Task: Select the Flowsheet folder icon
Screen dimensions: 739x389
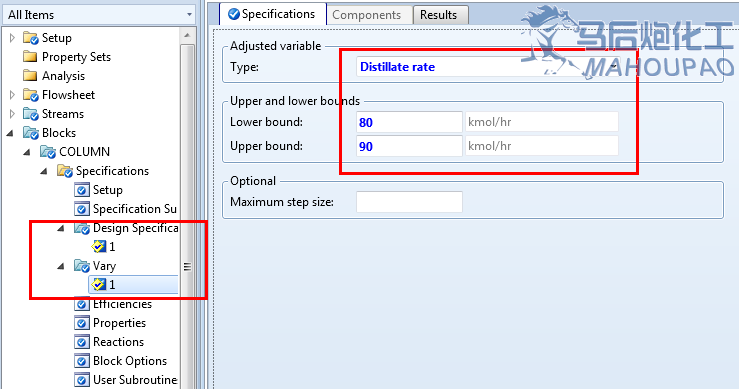Action: tap(31, 95)
